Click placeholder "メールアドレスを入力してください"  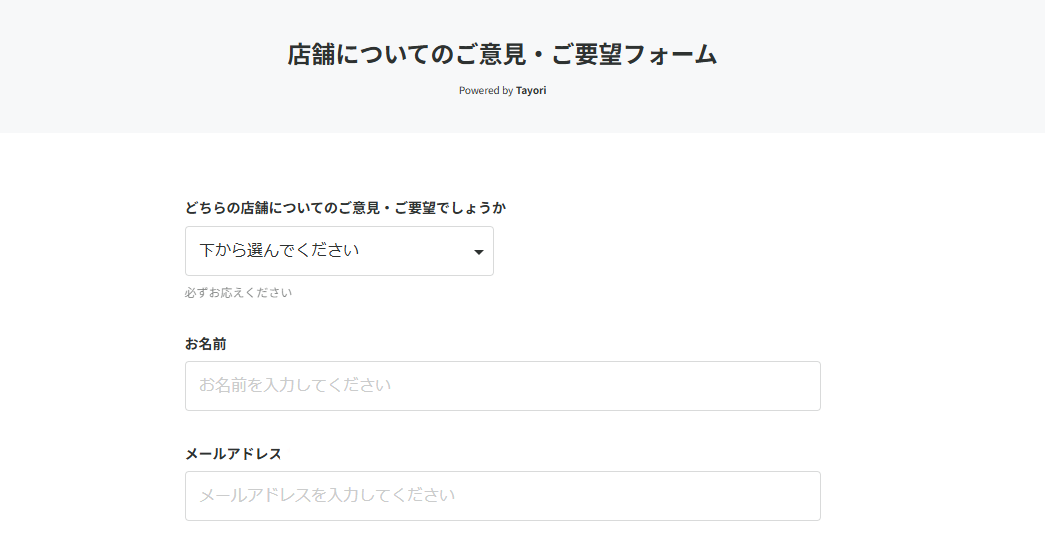[327, 495]
